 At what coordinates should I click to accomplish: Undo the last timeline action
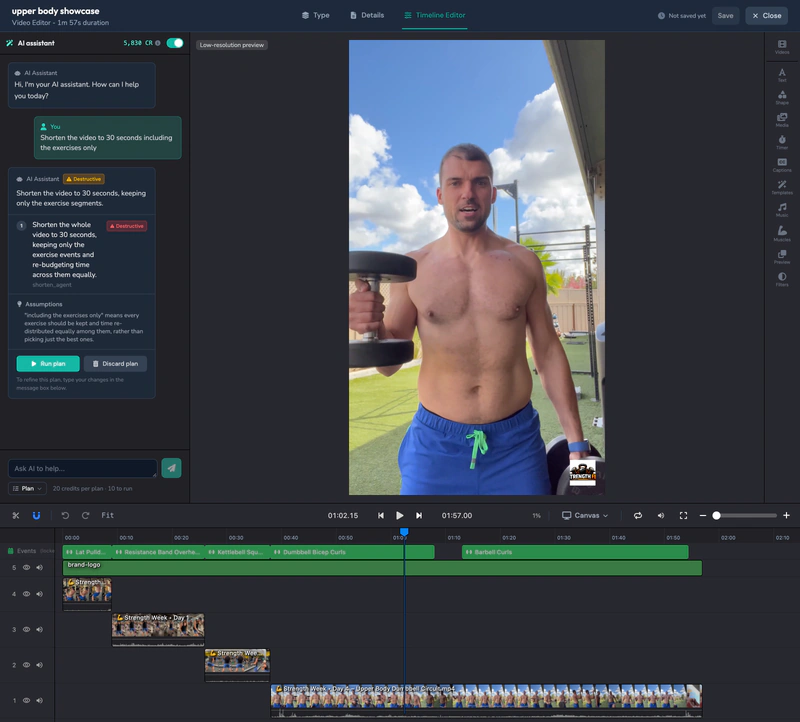click(65, 515)
